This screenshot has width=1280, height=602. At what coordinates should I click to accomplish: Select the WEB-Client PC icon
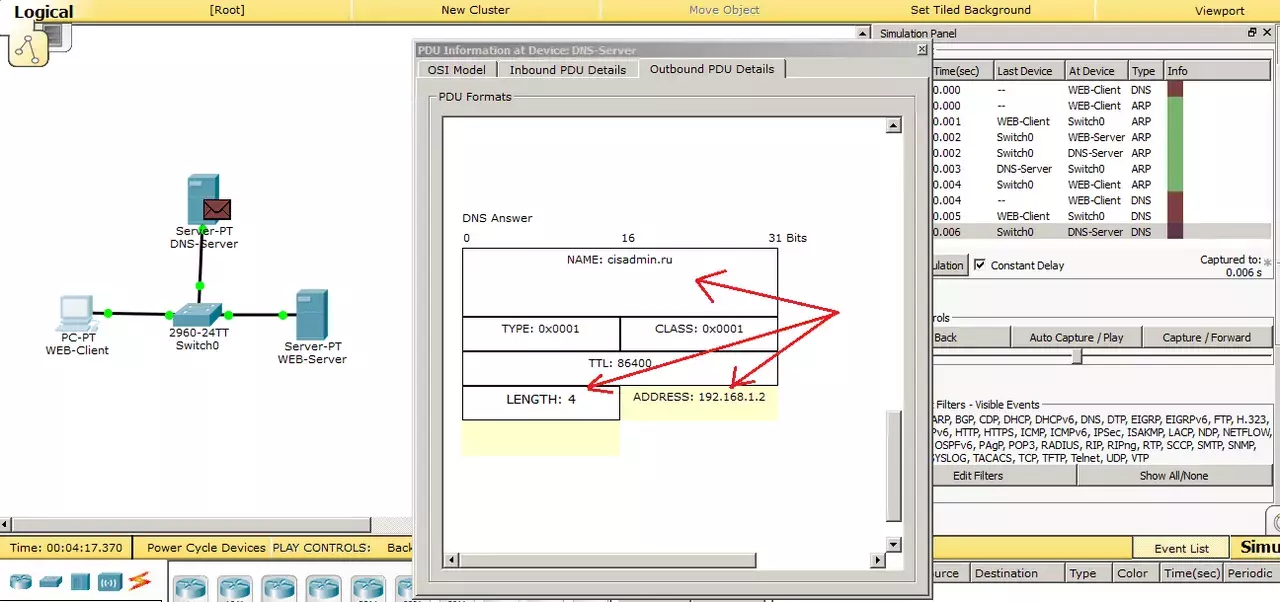(76, 313)
